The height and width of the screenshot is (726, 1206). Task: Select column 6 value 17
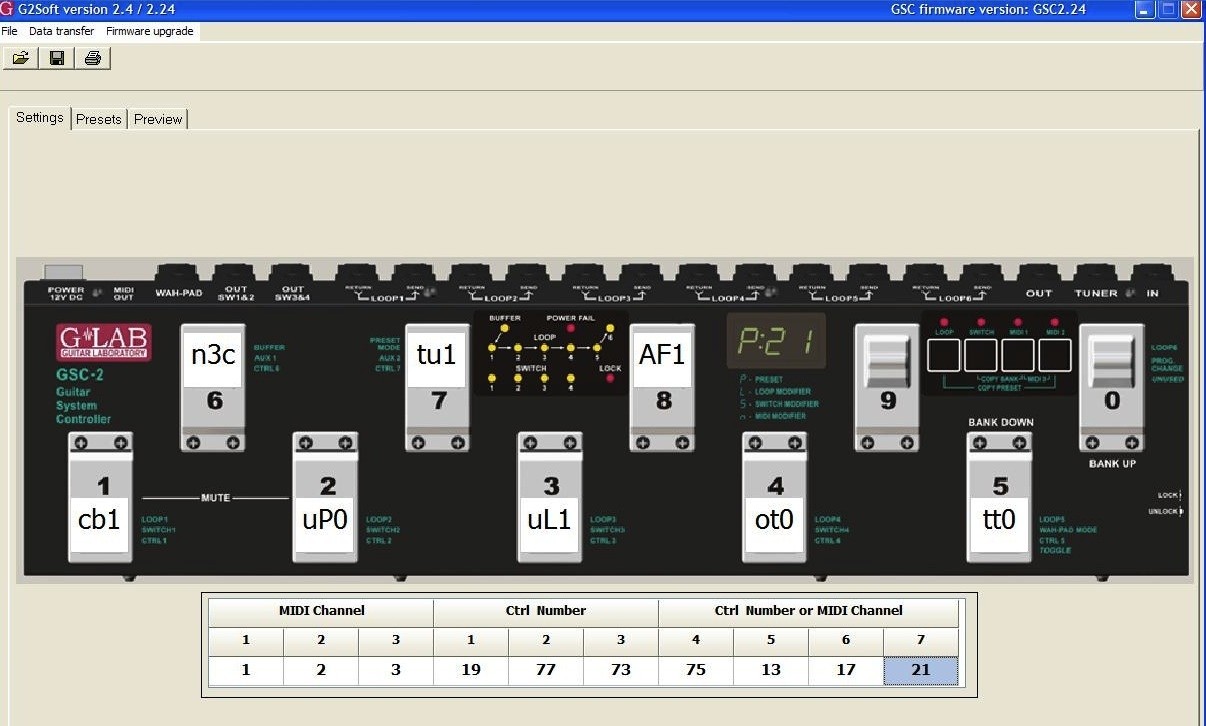pyautogui.click(x=846, y=670)
